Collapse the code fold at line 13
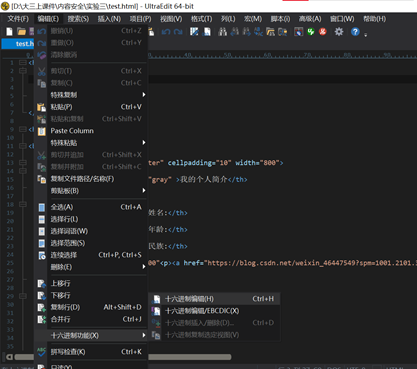Image resolution: width=417 pixels, height=369 pixels. coord(23,162)
